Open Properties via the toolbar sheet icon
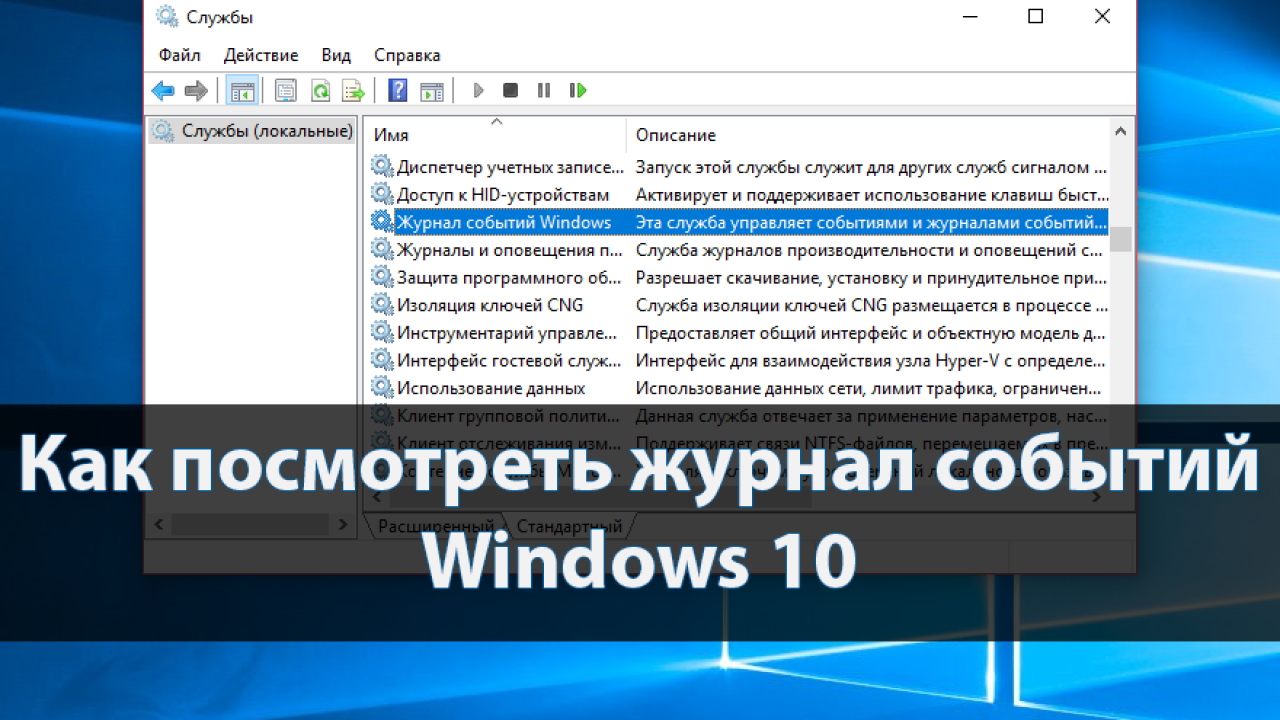Screen dimensions: 1280x720 coord(286,91)
